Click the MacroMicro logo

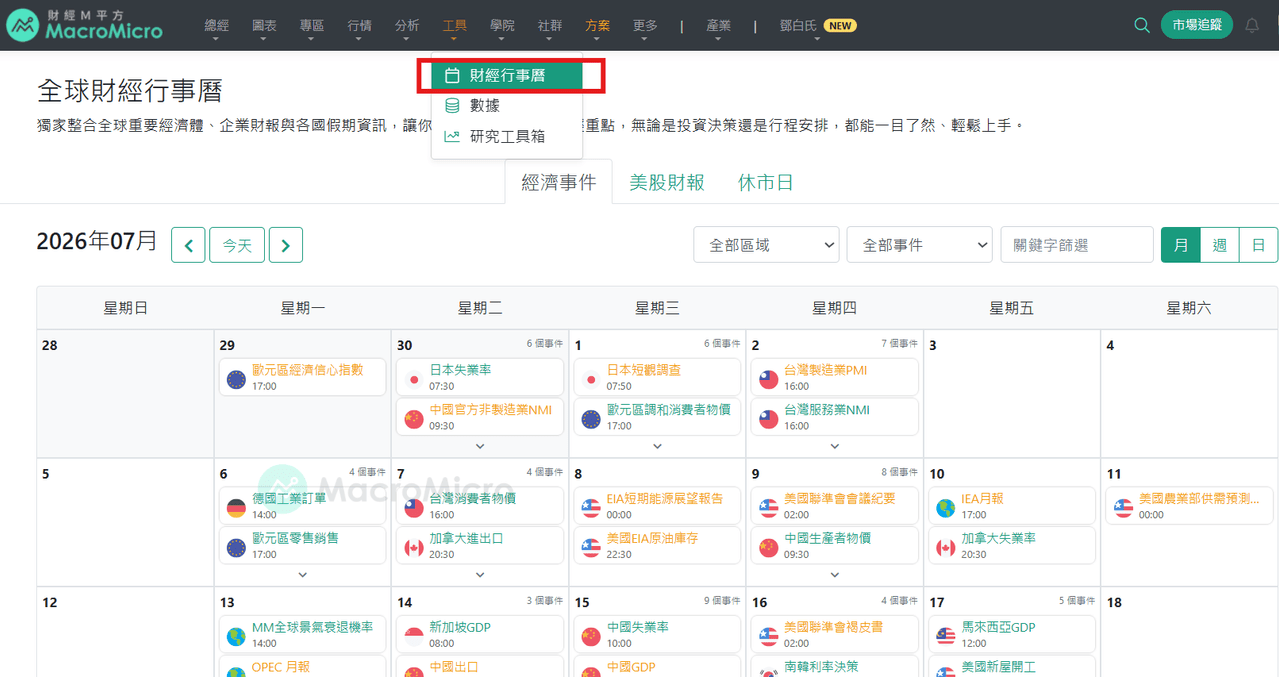(85, 25)
